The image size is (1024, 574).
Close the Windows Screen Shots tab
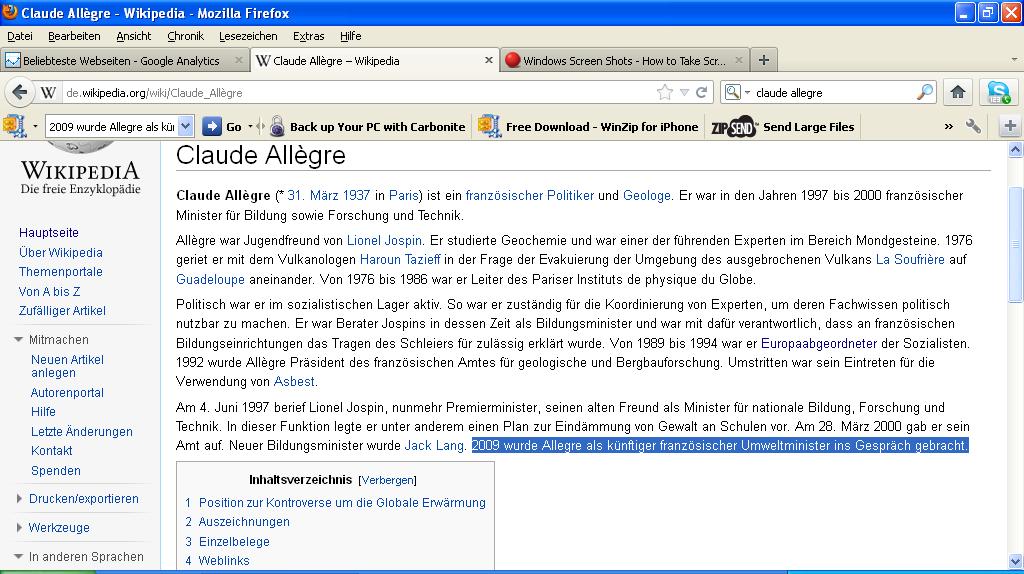pos(740,60)
